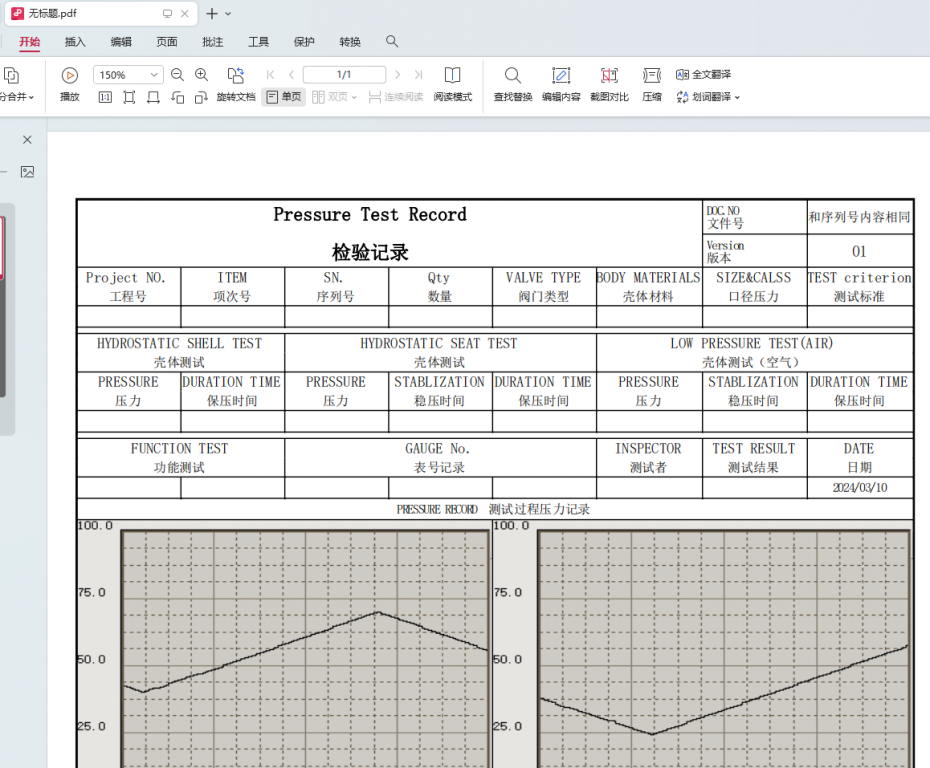Jump to last page arrow
The image size is (930, 768).
[x=419, y=75]
